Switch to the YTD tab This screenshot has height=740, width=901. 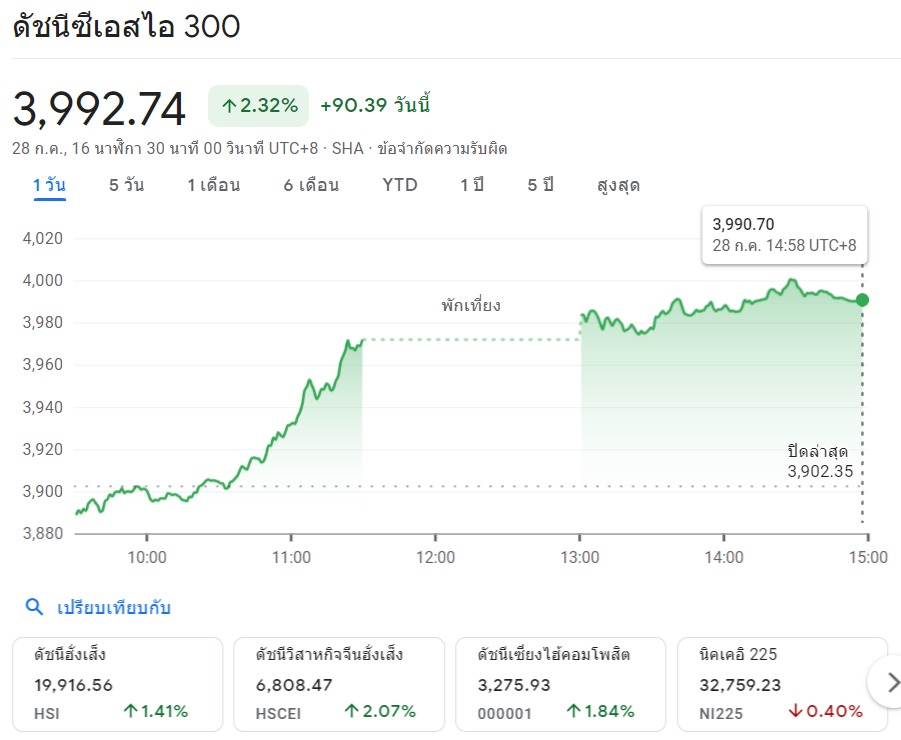coord(400,185)
